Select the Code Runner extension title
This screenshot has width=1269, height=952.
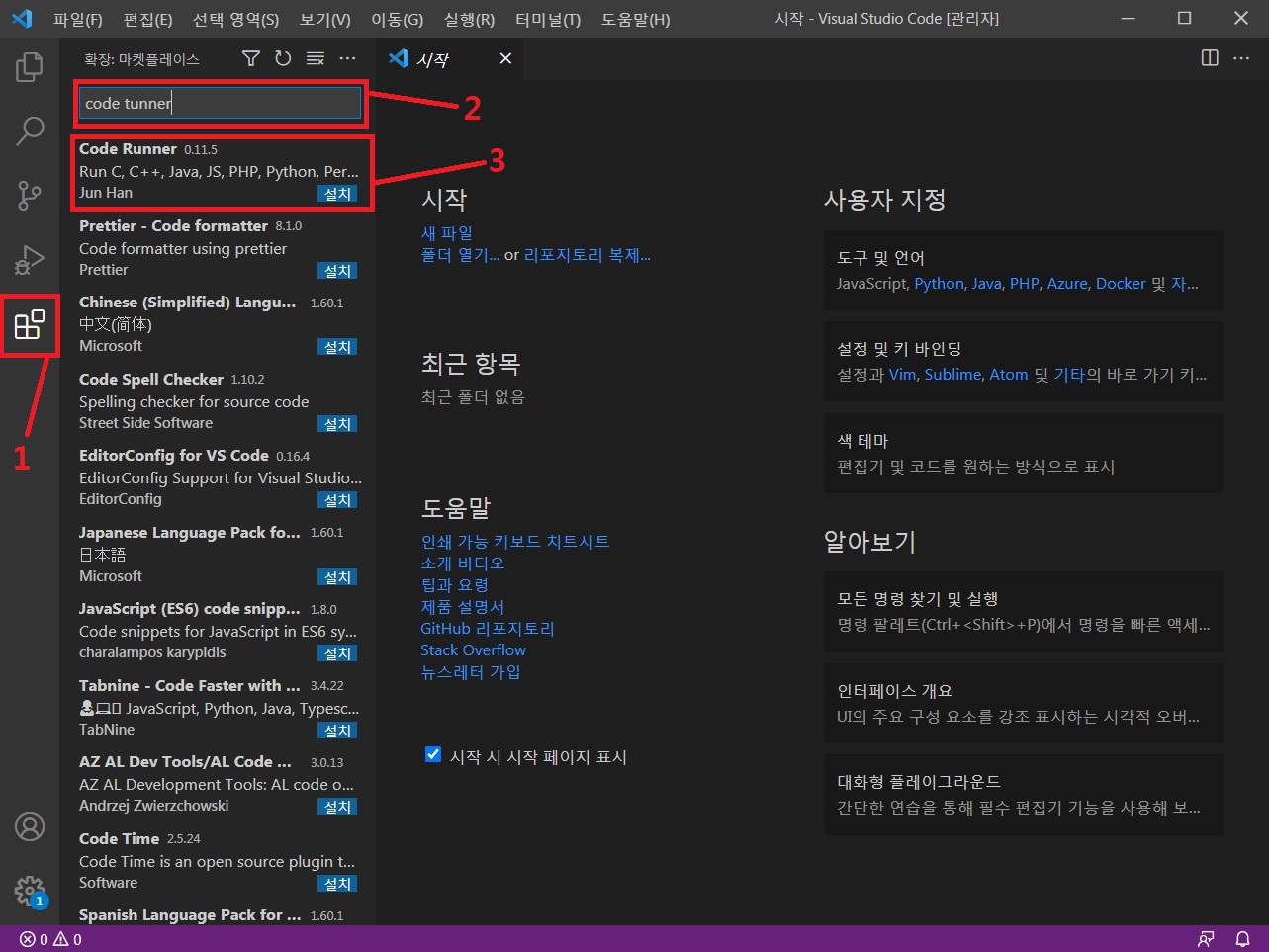(x=128, y=149)
